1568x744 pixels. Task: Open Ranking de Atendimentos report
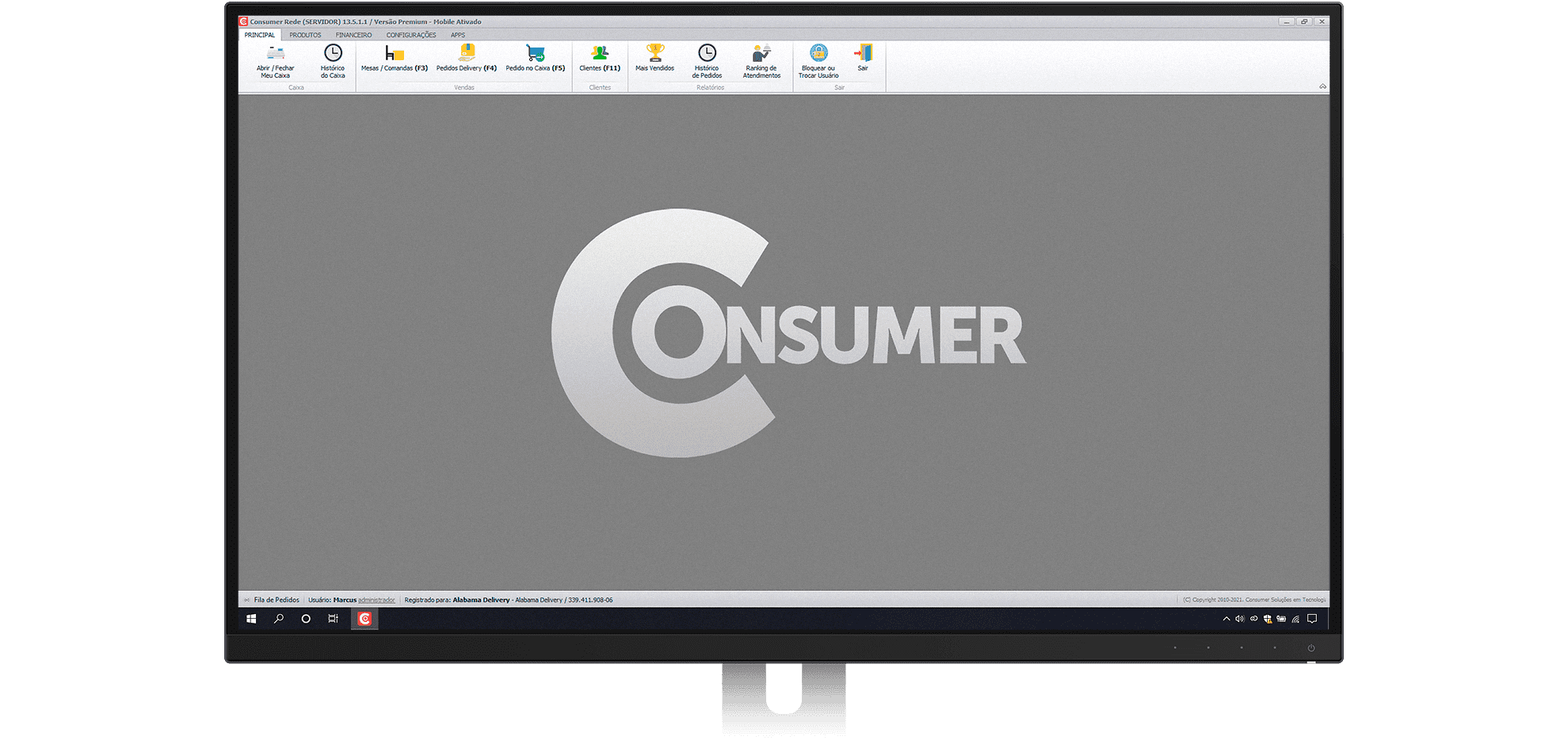point(761,61)
